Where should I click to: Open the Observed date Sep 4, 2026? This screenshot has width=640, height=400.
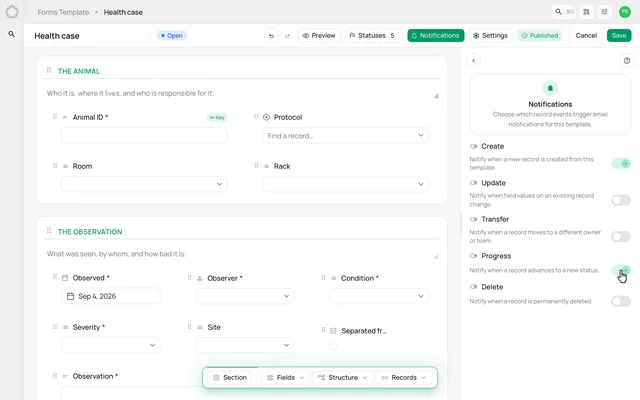111,296
